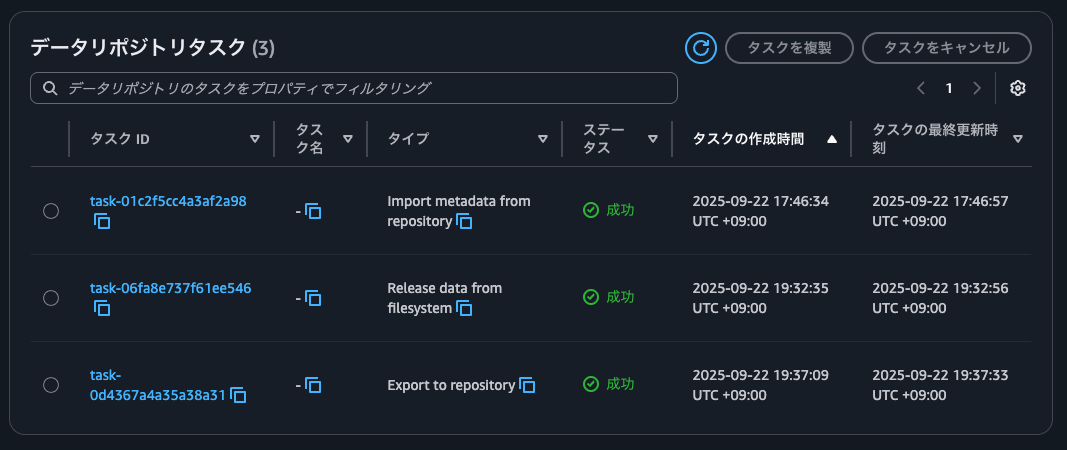Copy task name for Release data row
This screenshot has width=1067, height=450.
tap(313, 298)
